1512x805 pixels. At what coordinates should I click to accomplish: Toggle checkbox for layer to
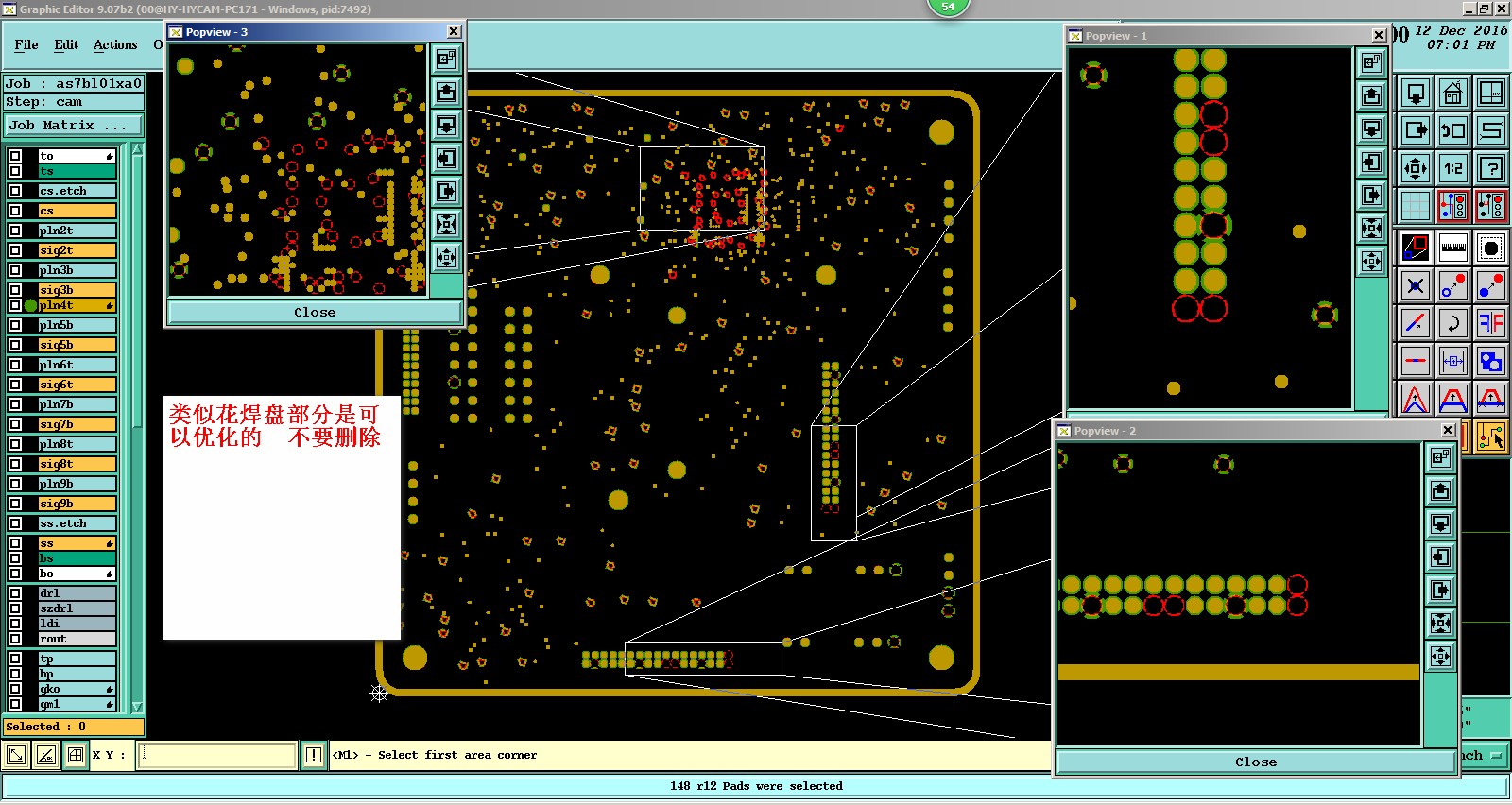coord(15,156)
